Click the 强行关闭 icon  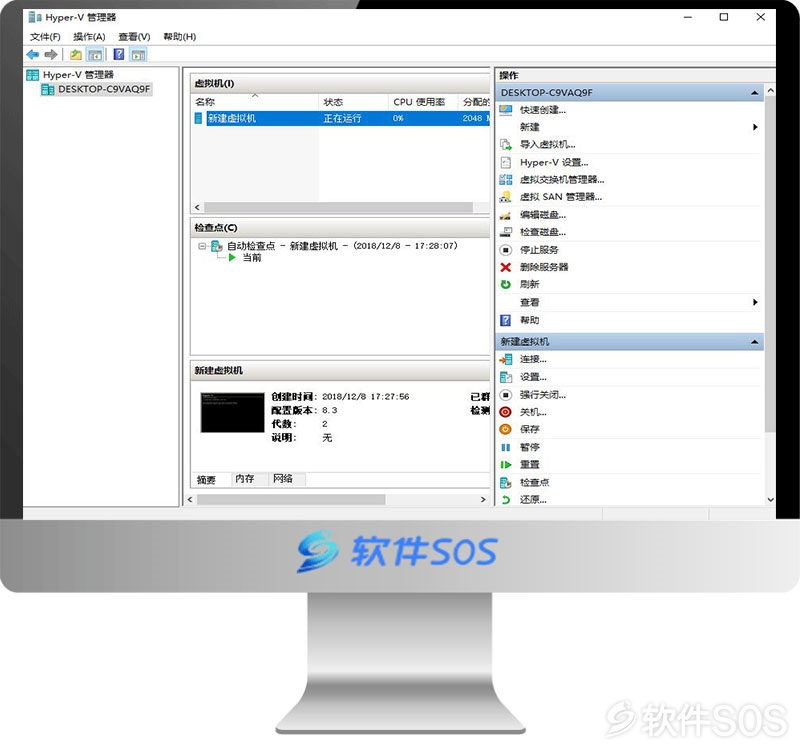tap(506, 395)
